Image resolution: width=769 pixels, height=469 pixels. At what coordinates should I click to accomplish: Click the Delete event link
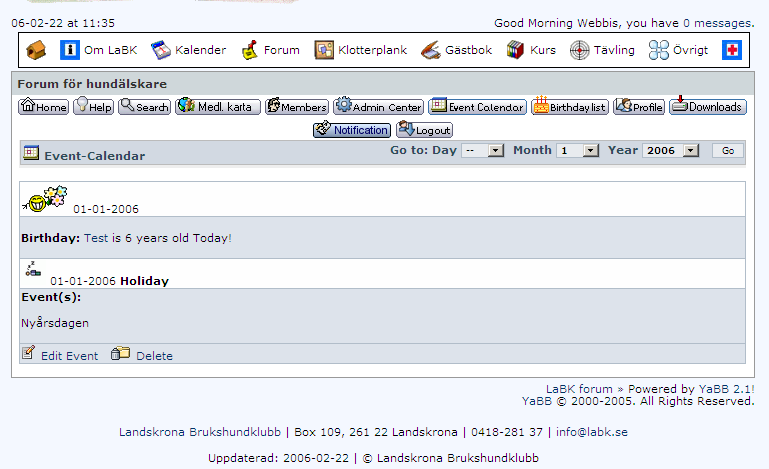tap(154, 356)
